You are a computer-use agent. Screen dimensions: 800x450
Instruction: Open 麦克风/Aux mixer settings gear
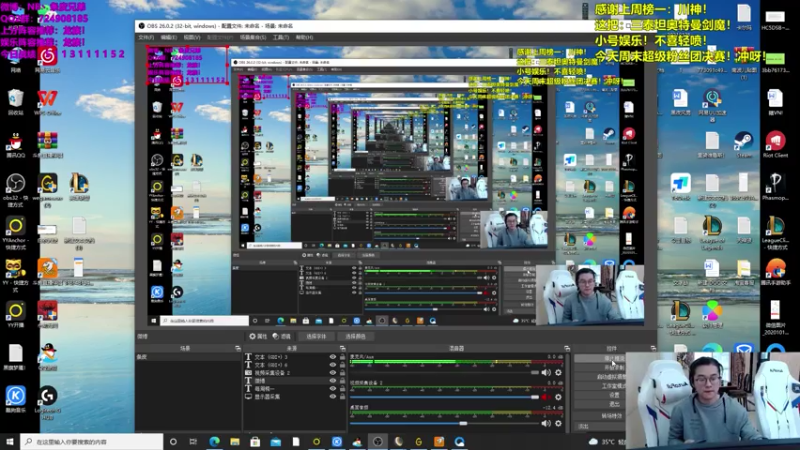click(x=558, y=372)
